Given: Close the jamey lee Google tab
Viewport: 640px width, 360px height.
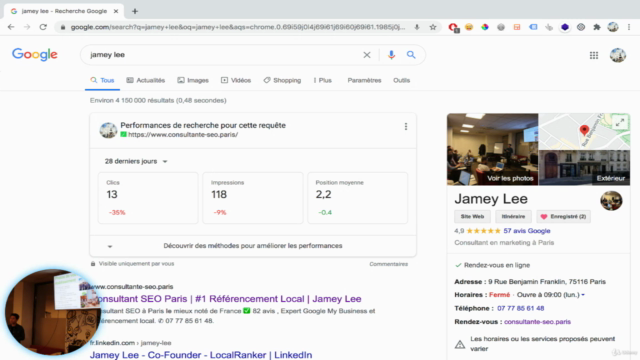Looking at the screenshot, I should pos(116,11).
